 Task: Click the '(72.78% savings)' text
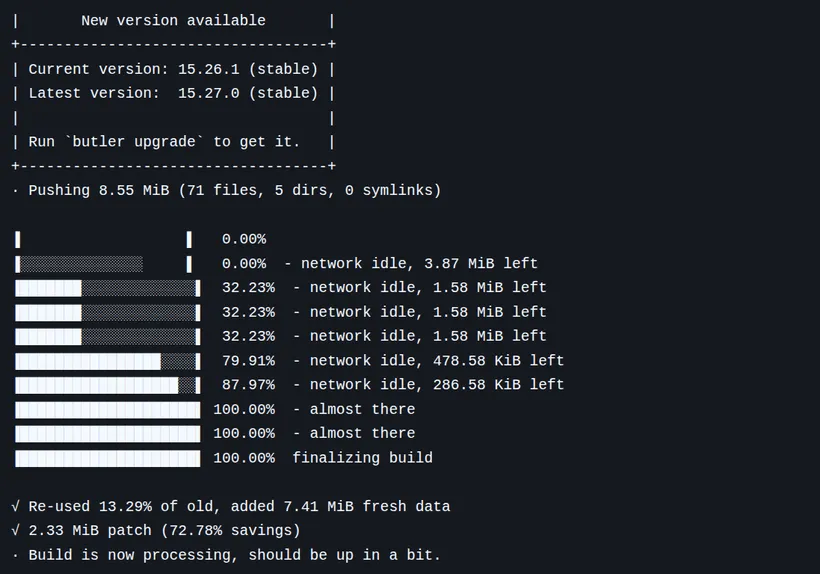click(x=231, y=531)
